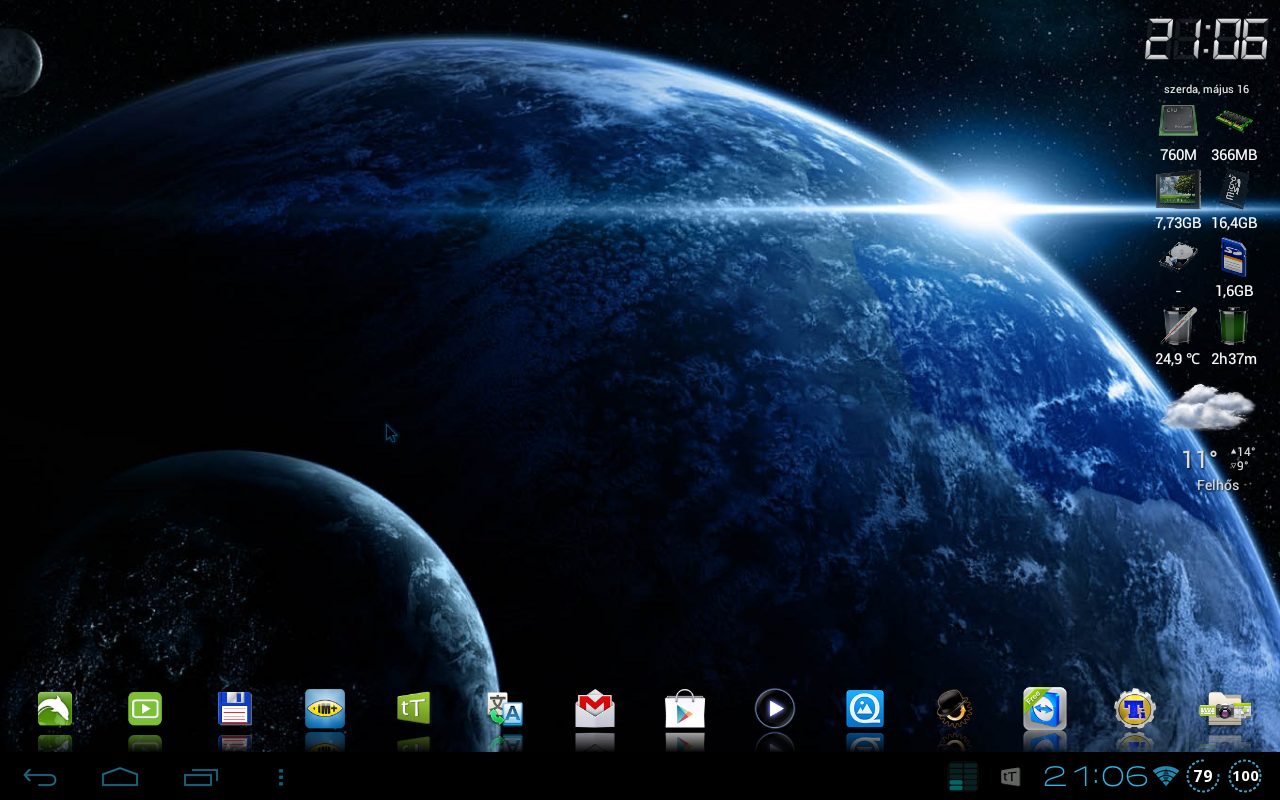Tap the battery circle showing 100
Viewport: 1280px width, 800px height.
[1246, 776]
